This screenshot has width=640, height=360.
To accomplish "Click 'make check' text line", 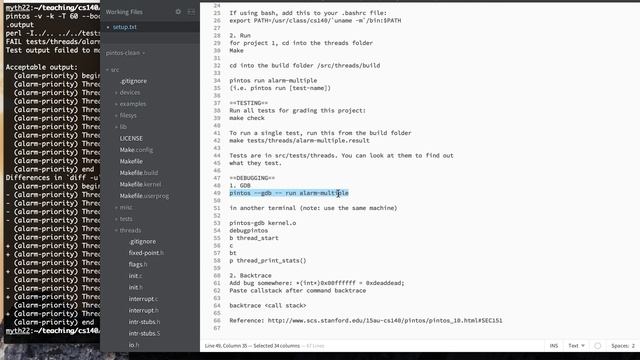I will pyautogui.click(x=247, y=118).
